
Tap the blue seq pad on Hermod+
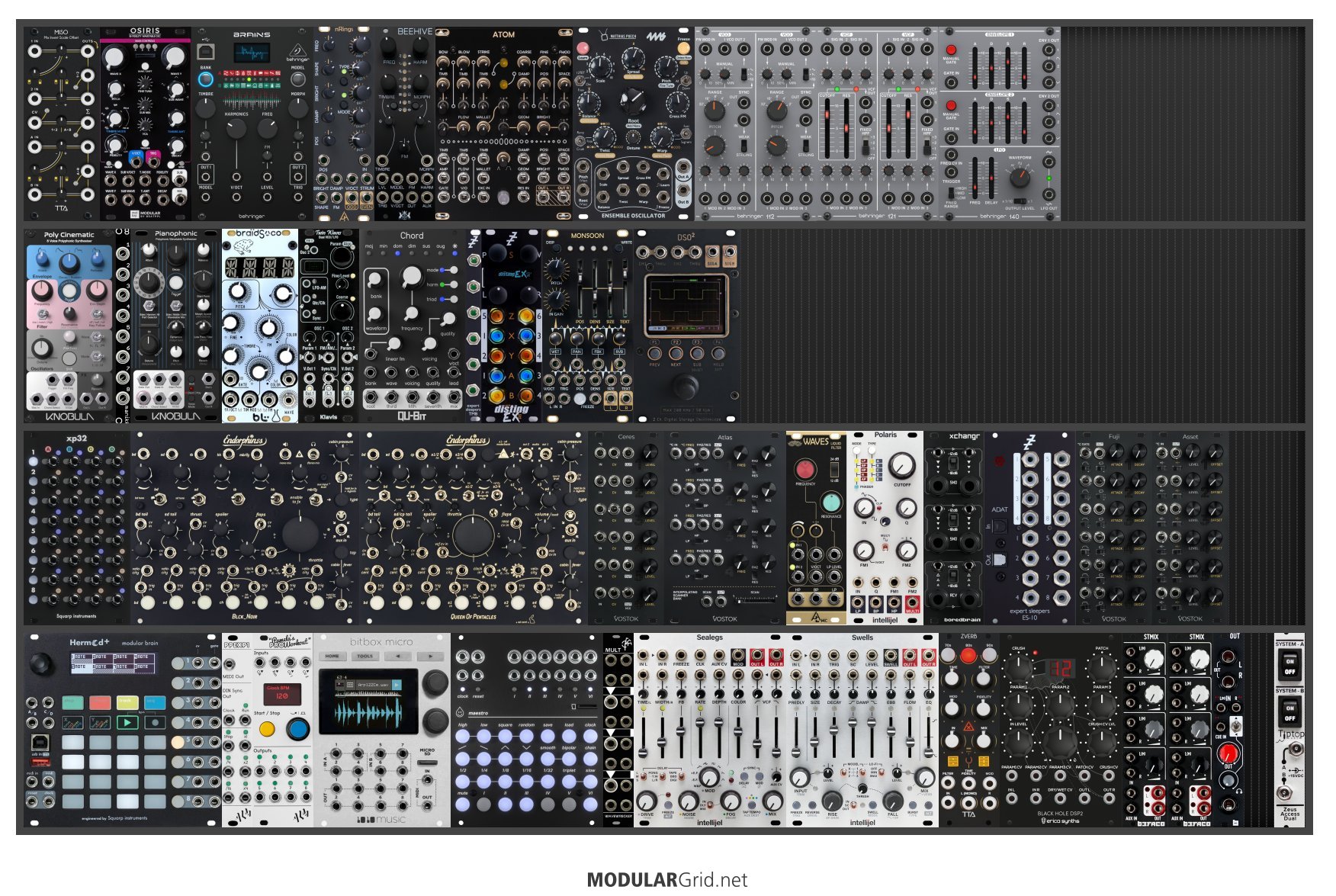(x=155, y=702)
